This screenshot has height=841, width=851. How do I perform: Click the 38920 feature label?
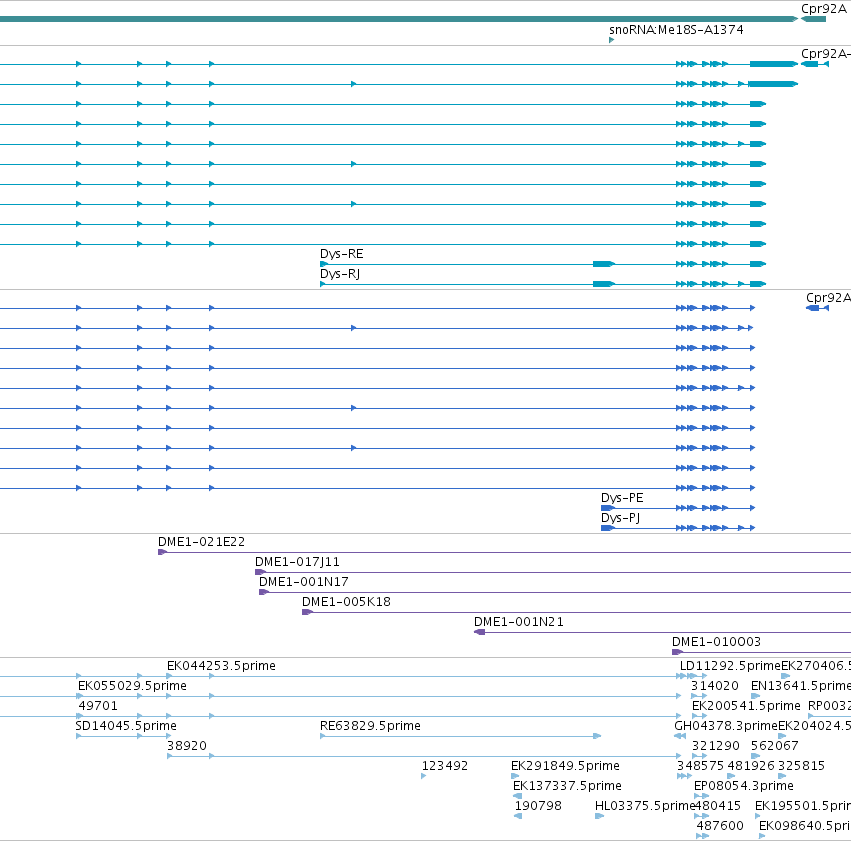point(187,746)
